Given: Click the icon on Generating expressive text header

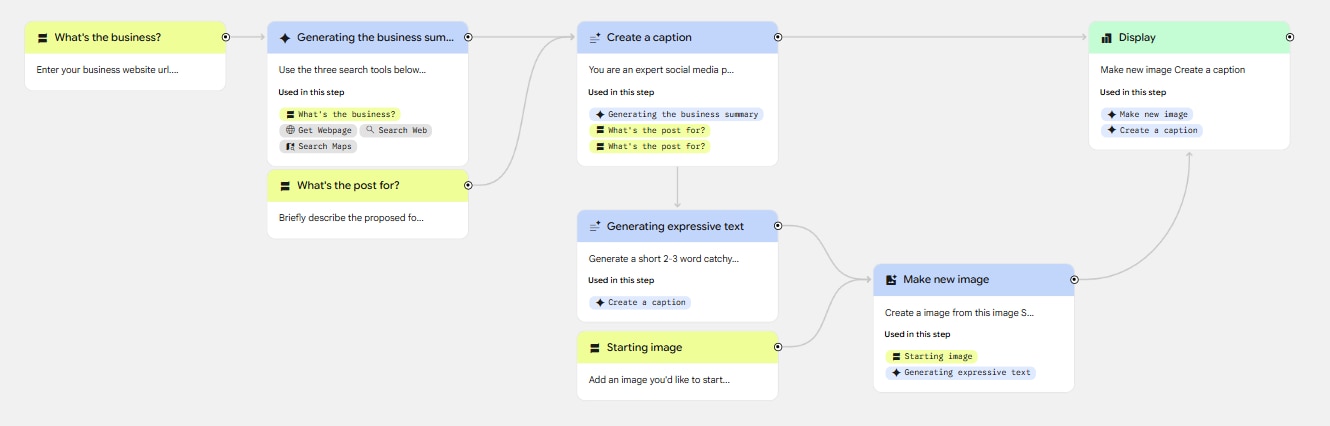Looking at the screenshot, I should click(595, 227).
